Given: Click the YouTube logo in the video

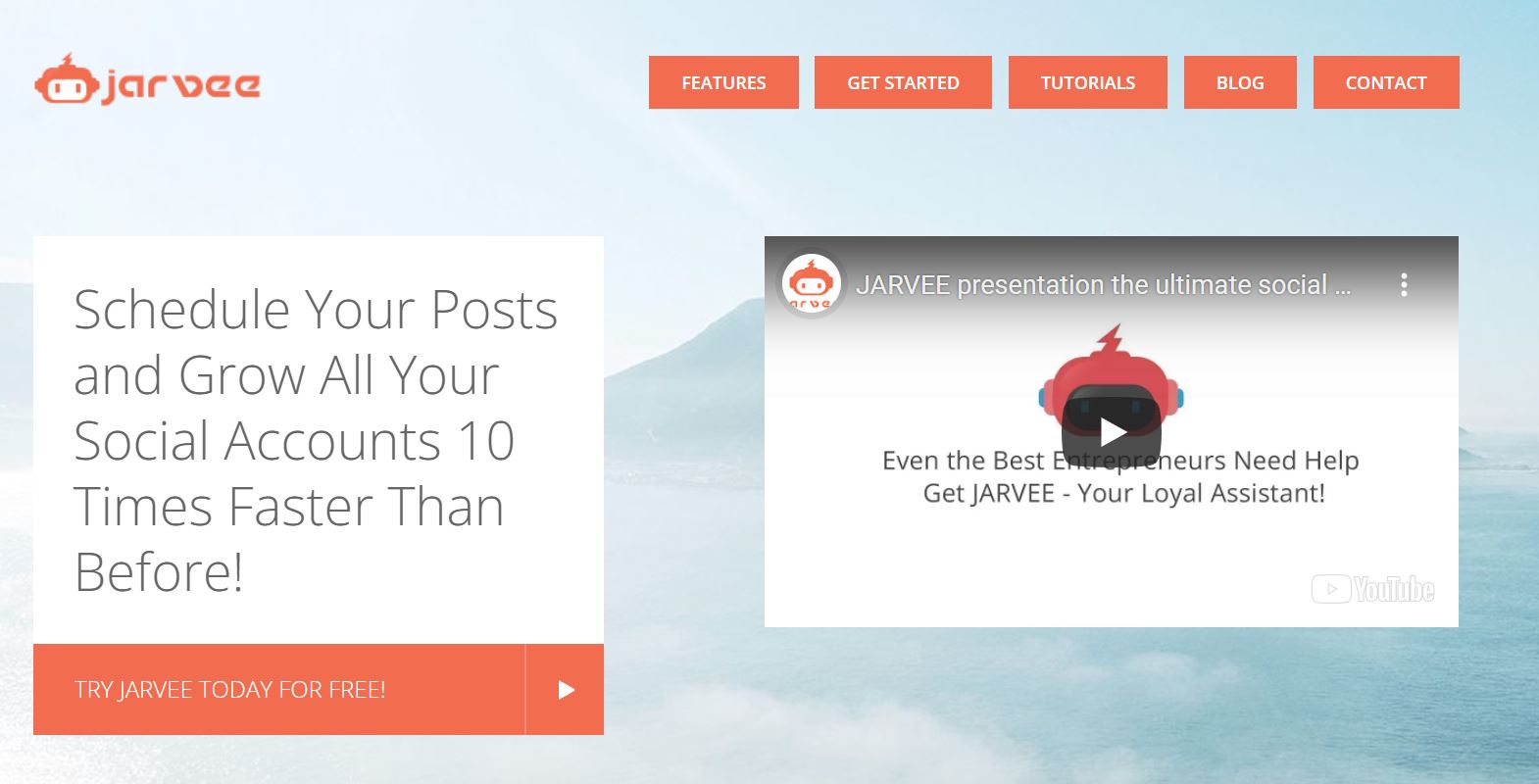Looking at the screenshot, I should tap(1372, 589).
